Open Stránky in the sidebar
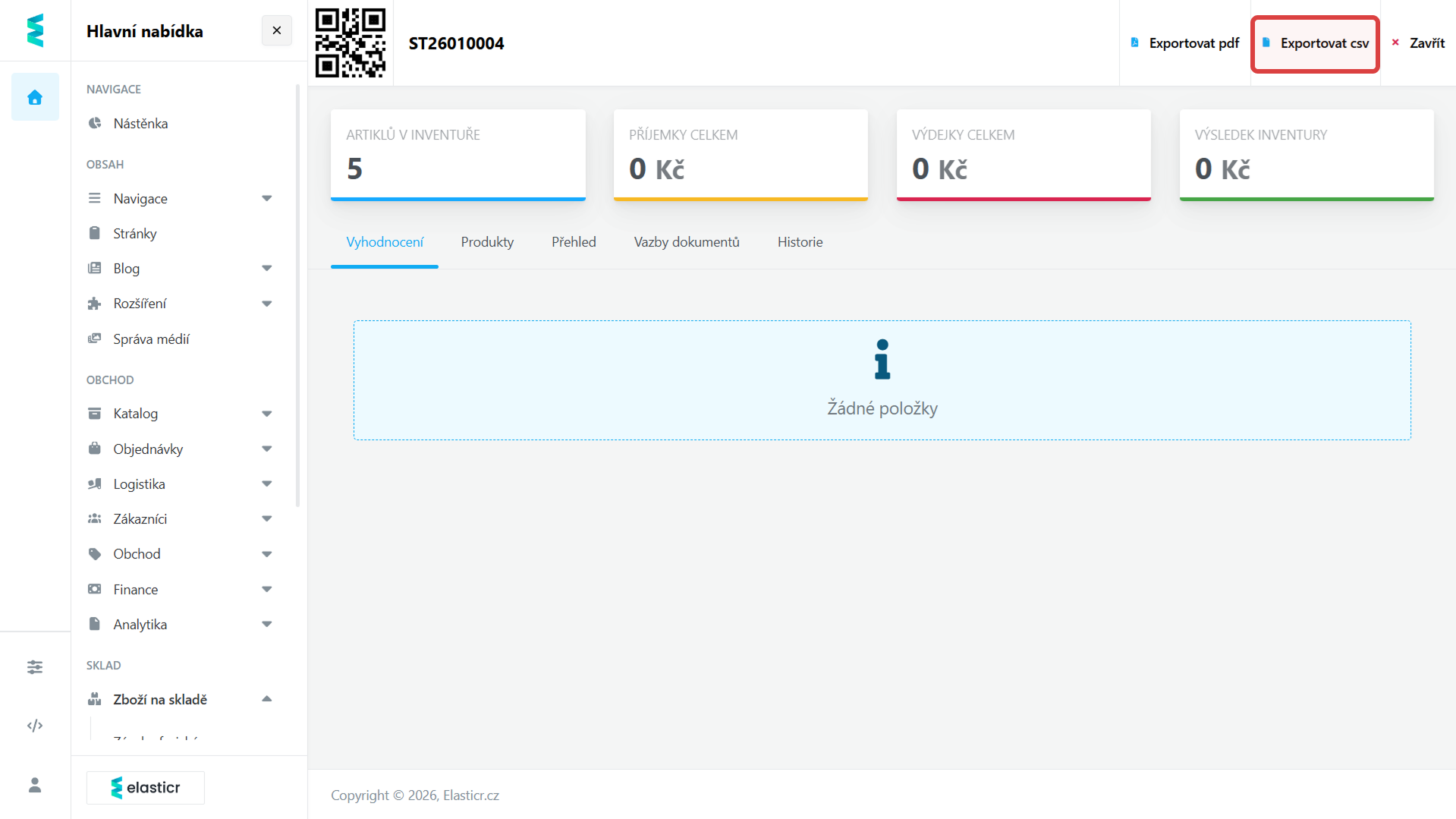 (135, 234)
